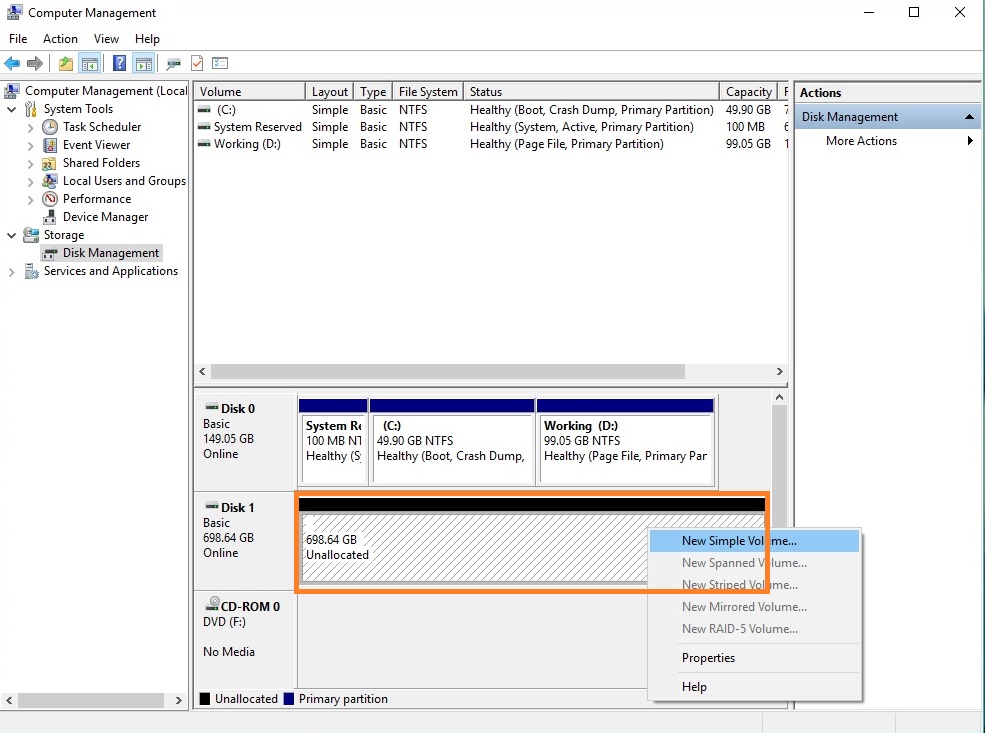This screenshot has height=733, width=985.
Task: Sort by the File System column header
Action: (x=428, y=92)
